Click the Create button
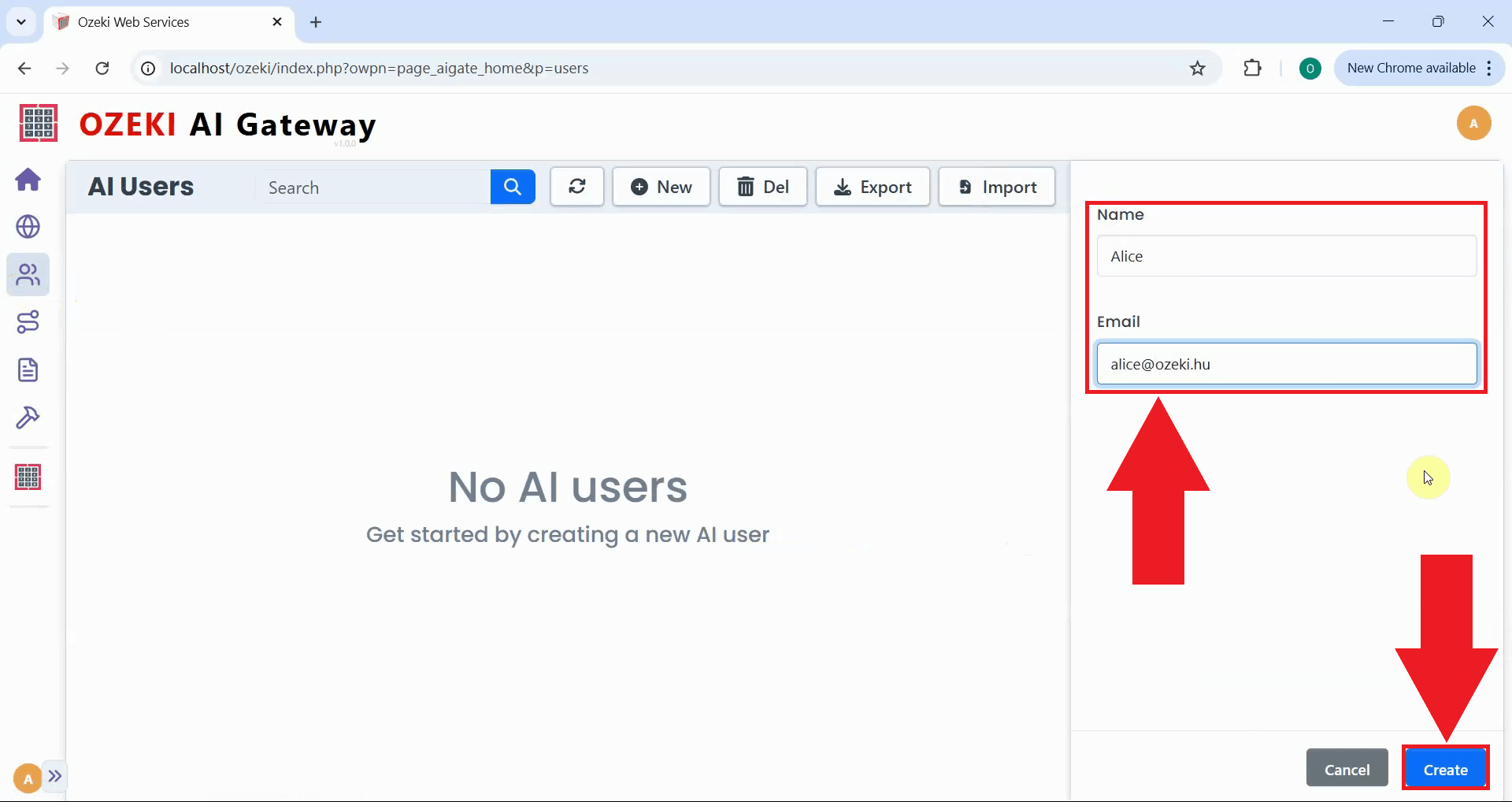The width and height of the screenshot is (1512, 802). coord(1447,768)
